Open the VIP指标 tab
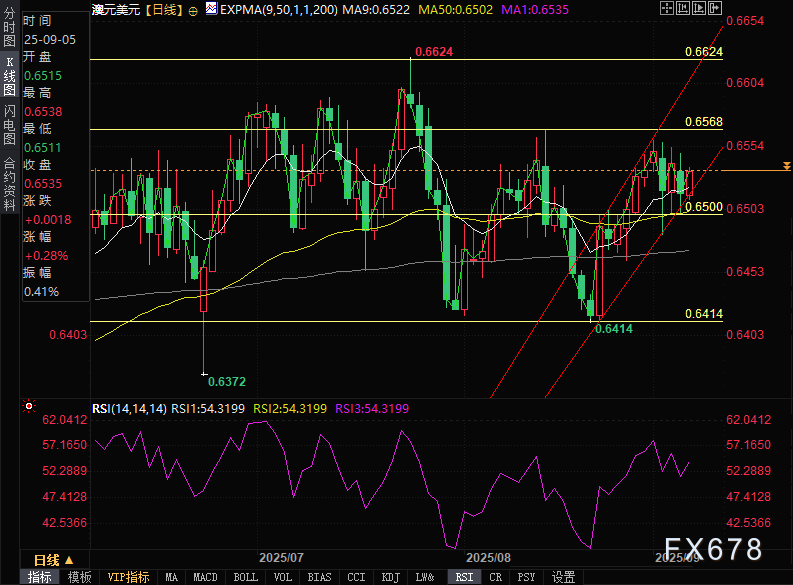This screenshot has width=793, height=585. (x=128, y=577)
